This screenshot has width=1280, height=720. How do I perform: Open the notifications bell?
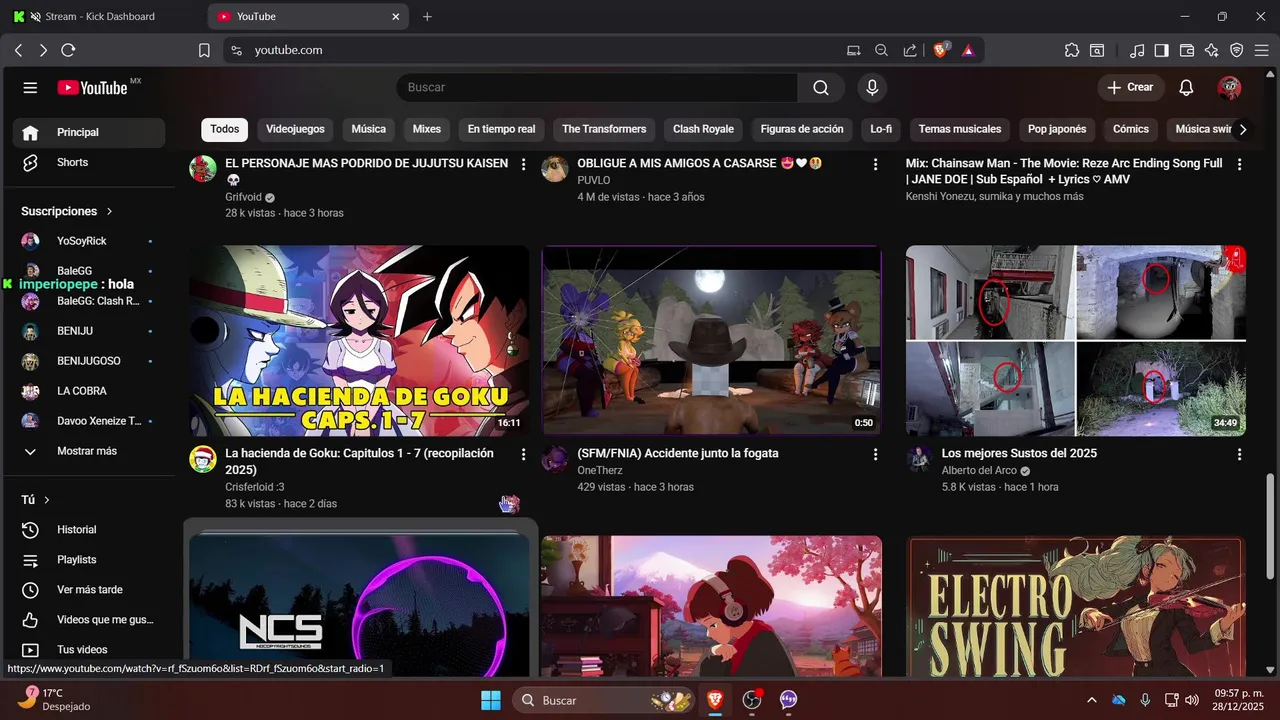1186,88
